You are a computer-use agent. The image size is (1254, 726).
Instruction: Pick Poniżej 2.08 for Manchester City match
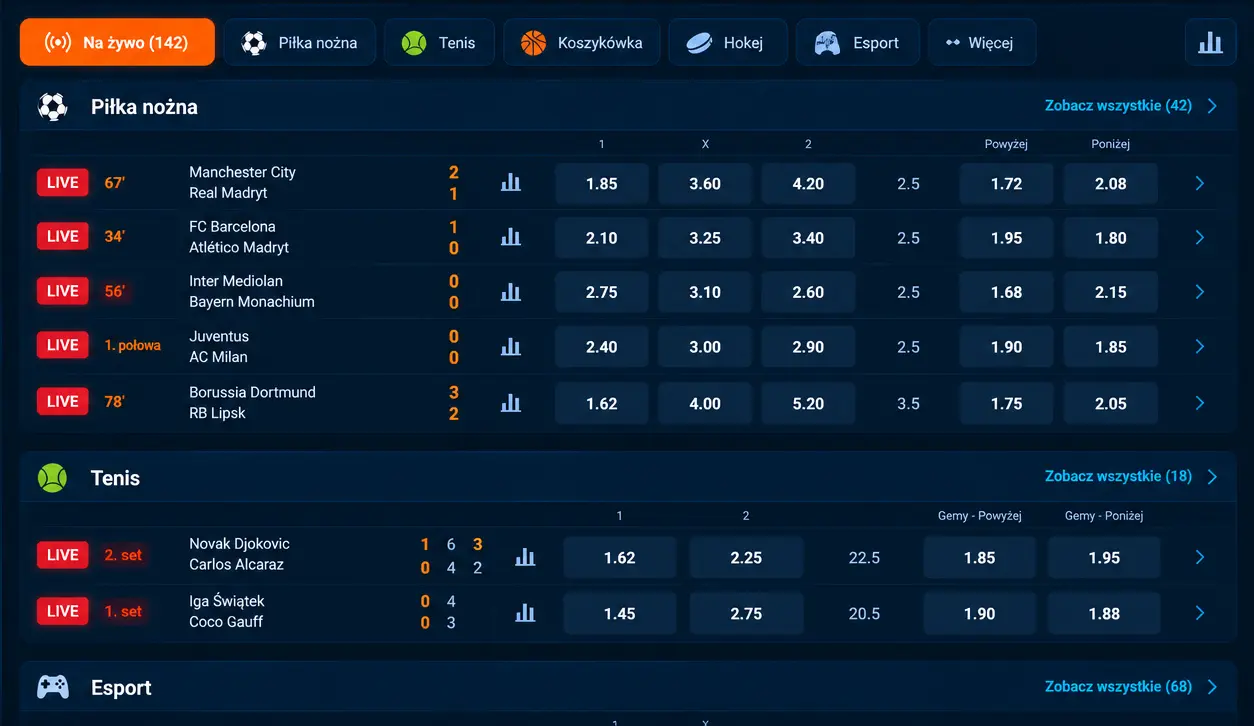[x=1111, y=184]
